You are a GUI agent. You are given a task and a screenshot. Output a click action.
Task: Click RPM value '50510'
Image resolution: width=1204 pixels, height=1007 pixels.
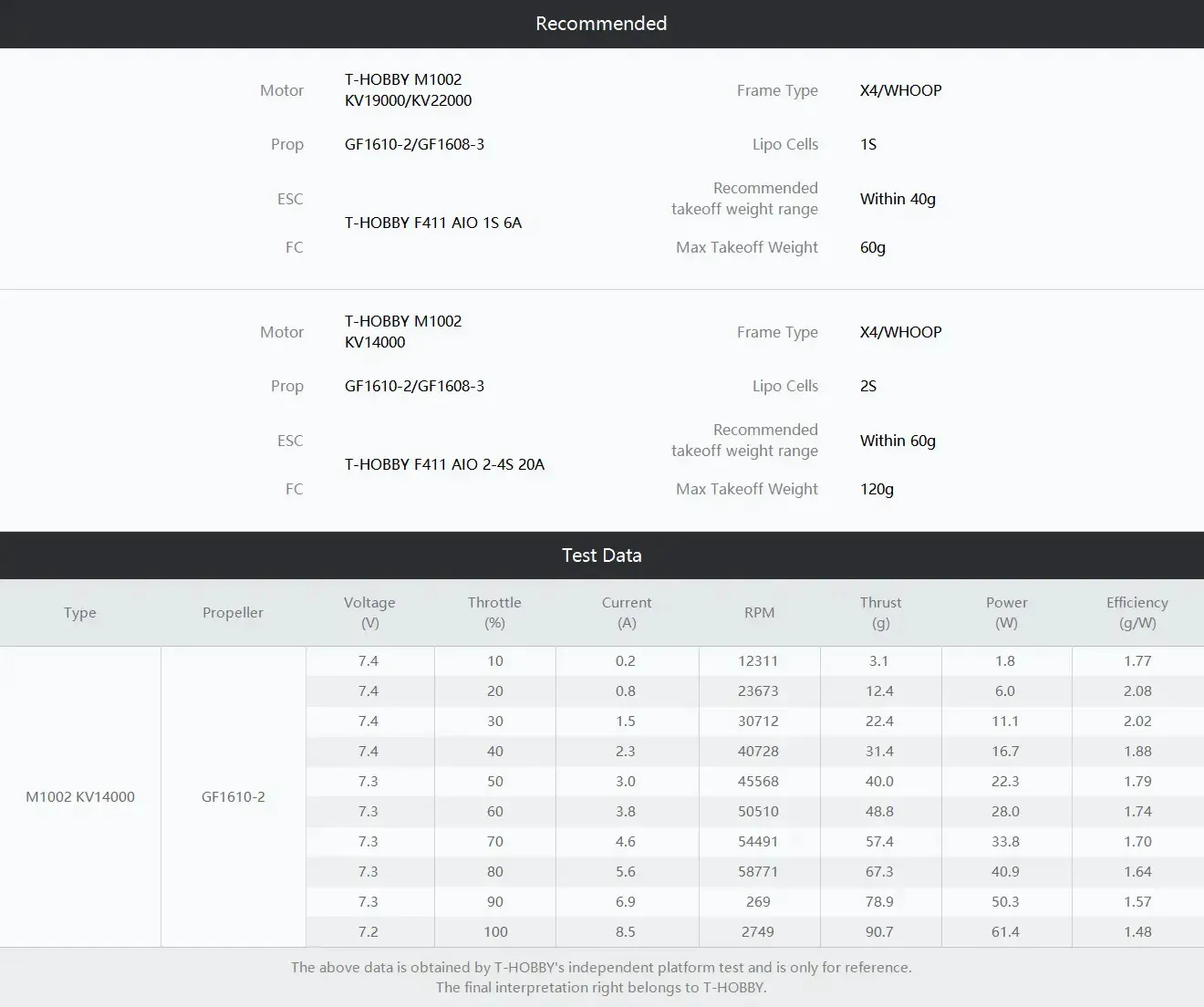pos(759,812)
